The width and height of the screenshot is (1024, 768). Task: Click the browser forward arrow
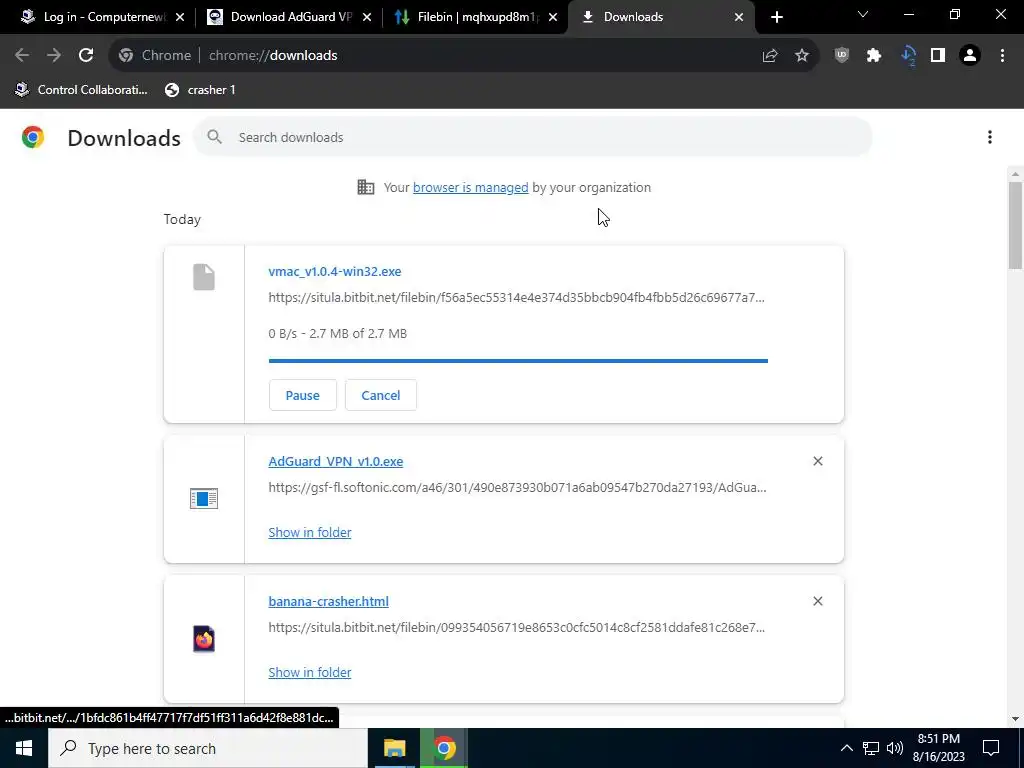[54, 56]
